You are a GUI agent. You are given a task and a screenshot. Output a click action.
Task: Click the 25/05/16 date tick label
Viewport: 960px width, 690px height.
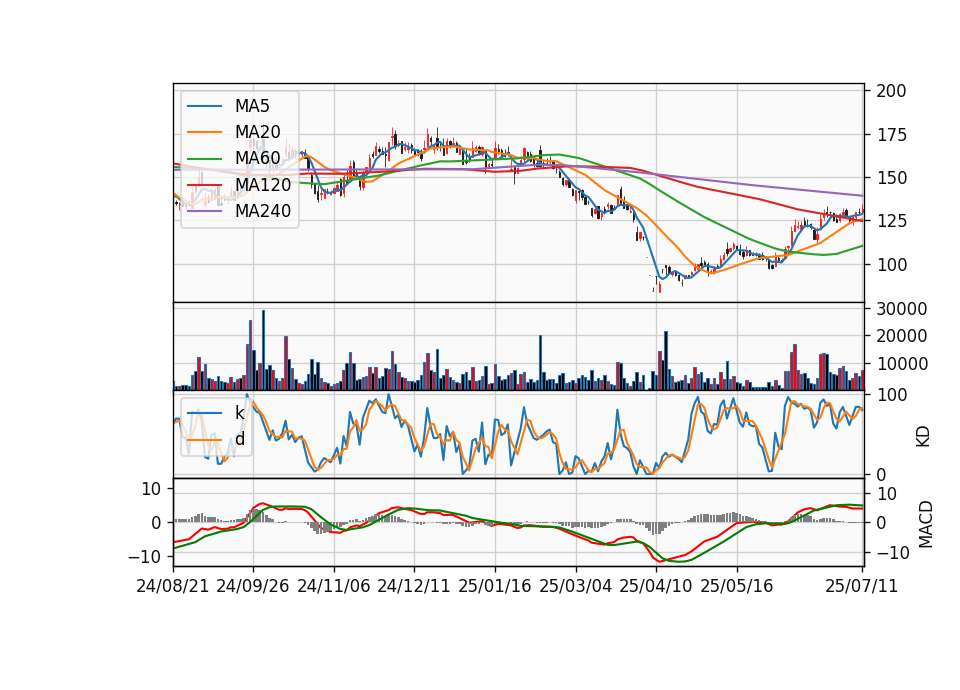737,586
